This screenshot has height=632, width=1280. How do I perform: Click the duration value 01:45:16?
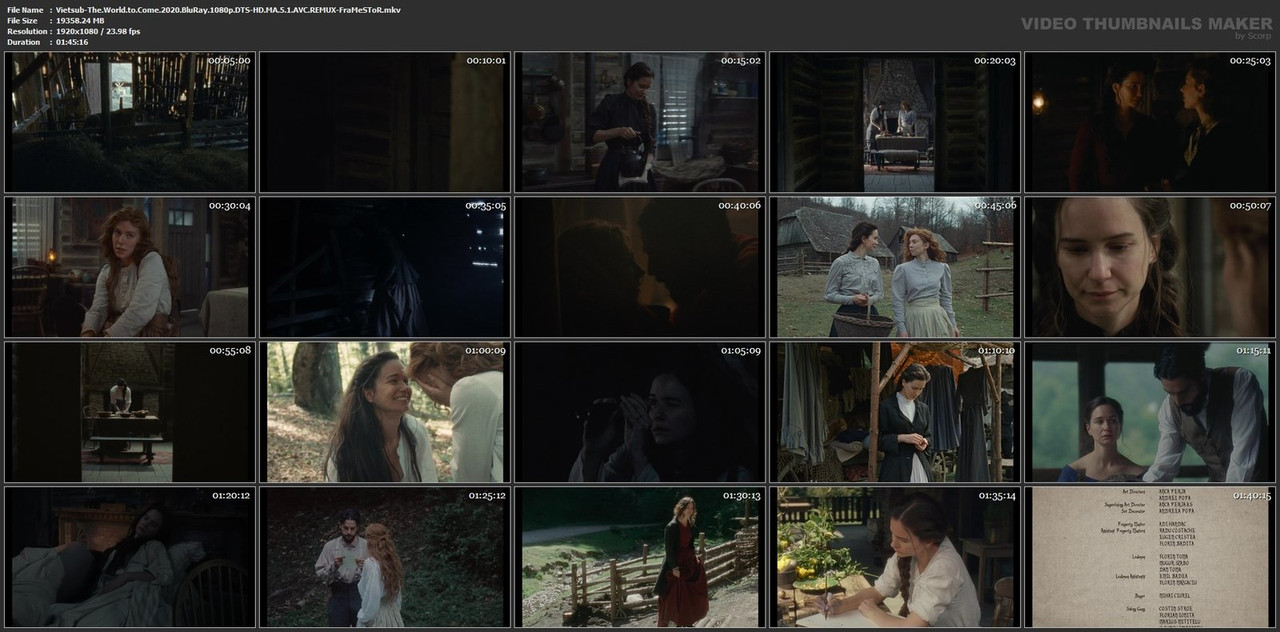pos(72,42)
